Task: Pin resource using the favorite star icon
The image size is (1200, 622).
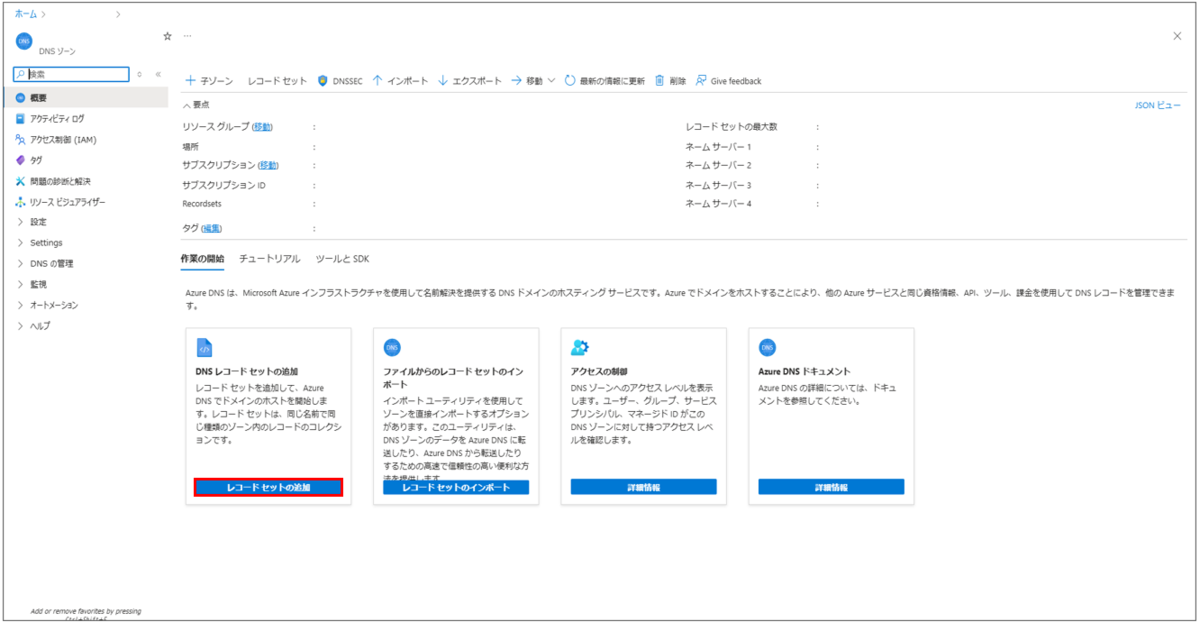Action: pos(168,36)
